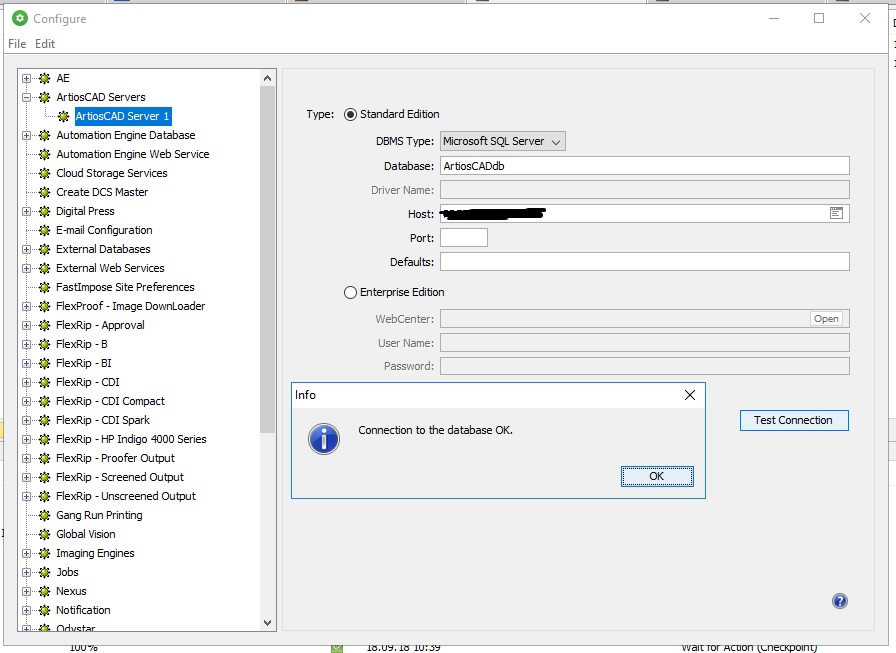
Task: Expand the External Databases tree node
Action: [x=26, y=249]
